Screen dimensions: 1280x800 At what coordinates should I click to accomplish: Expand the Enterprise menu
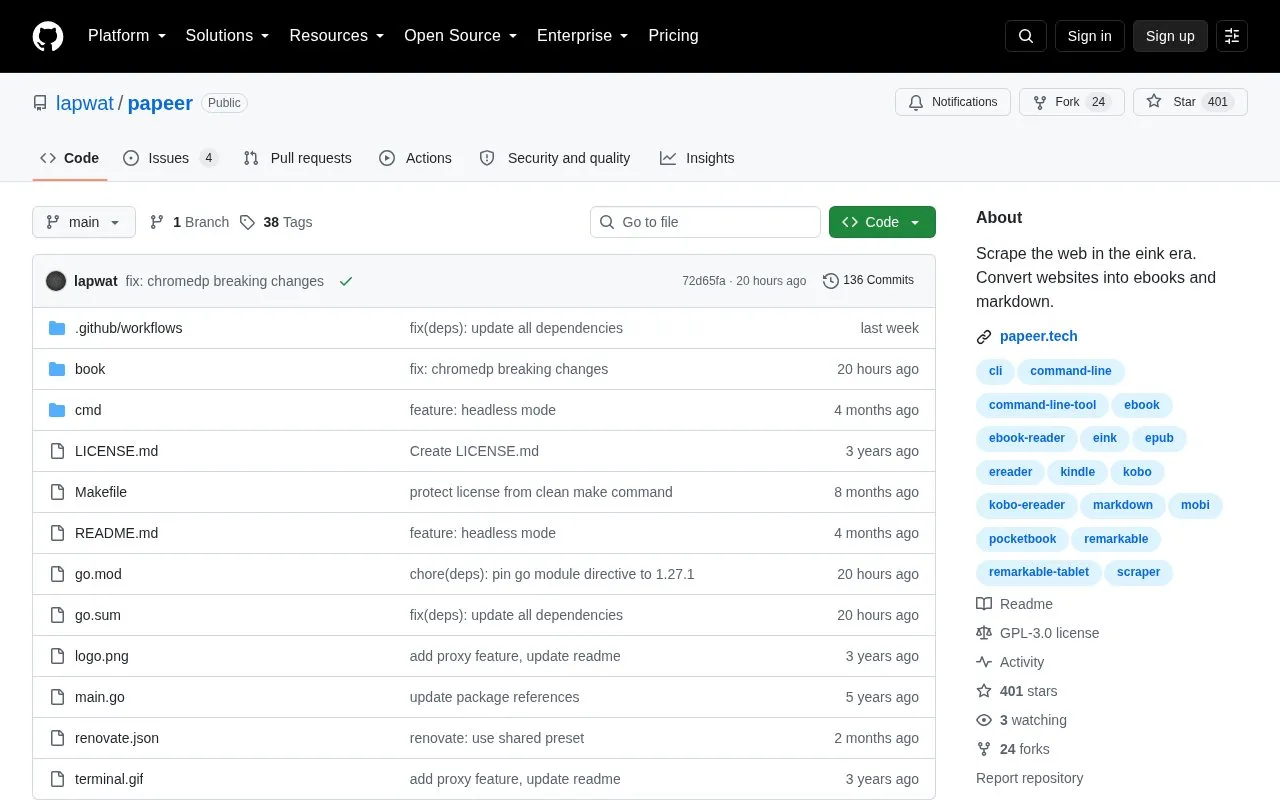[x=583, y=36]
